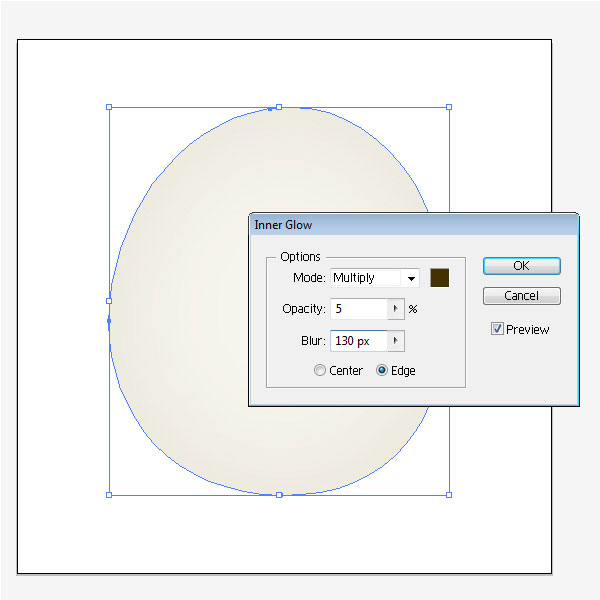This screenshot has height=600, width=600.
Task: Click the bottom-left bounding box handle
Action: coord(109,495)
